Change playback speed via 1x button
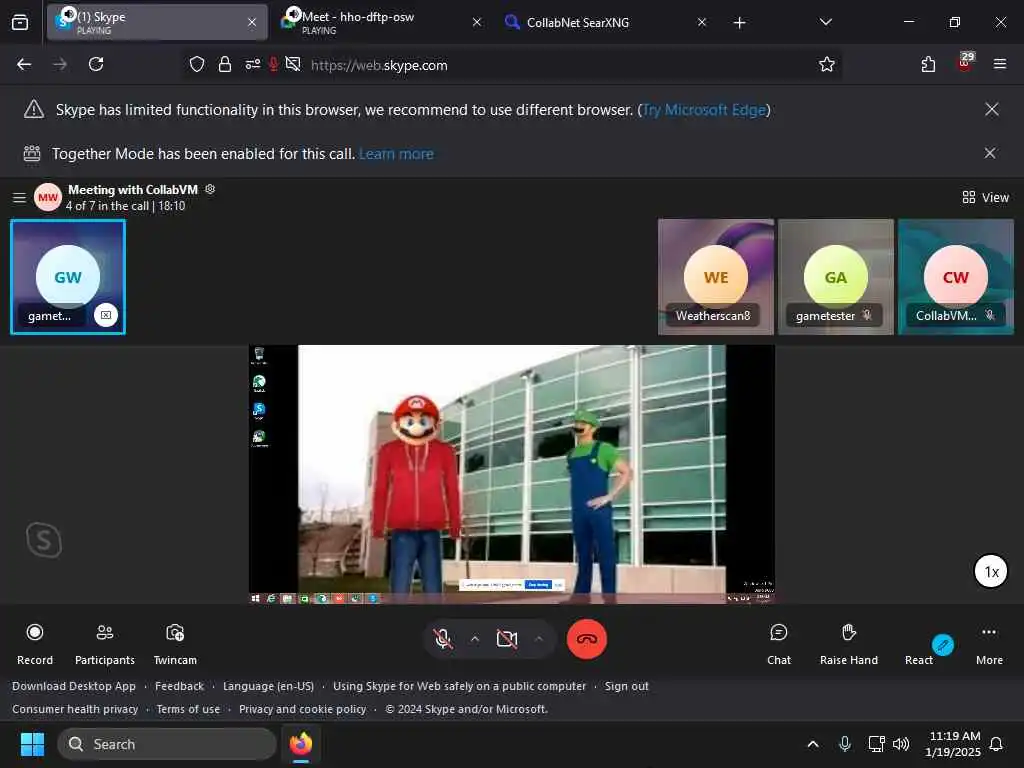 click(x=991, y=571)
